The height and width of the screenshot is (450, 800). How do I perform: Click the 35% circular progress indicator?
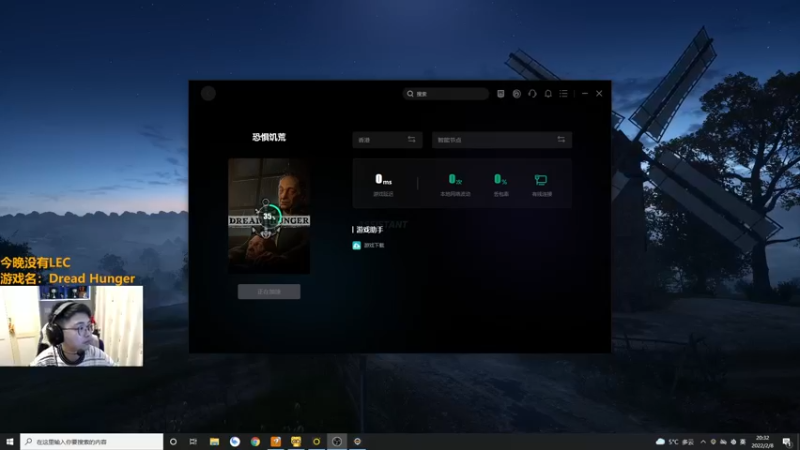[x=268, y=216]
